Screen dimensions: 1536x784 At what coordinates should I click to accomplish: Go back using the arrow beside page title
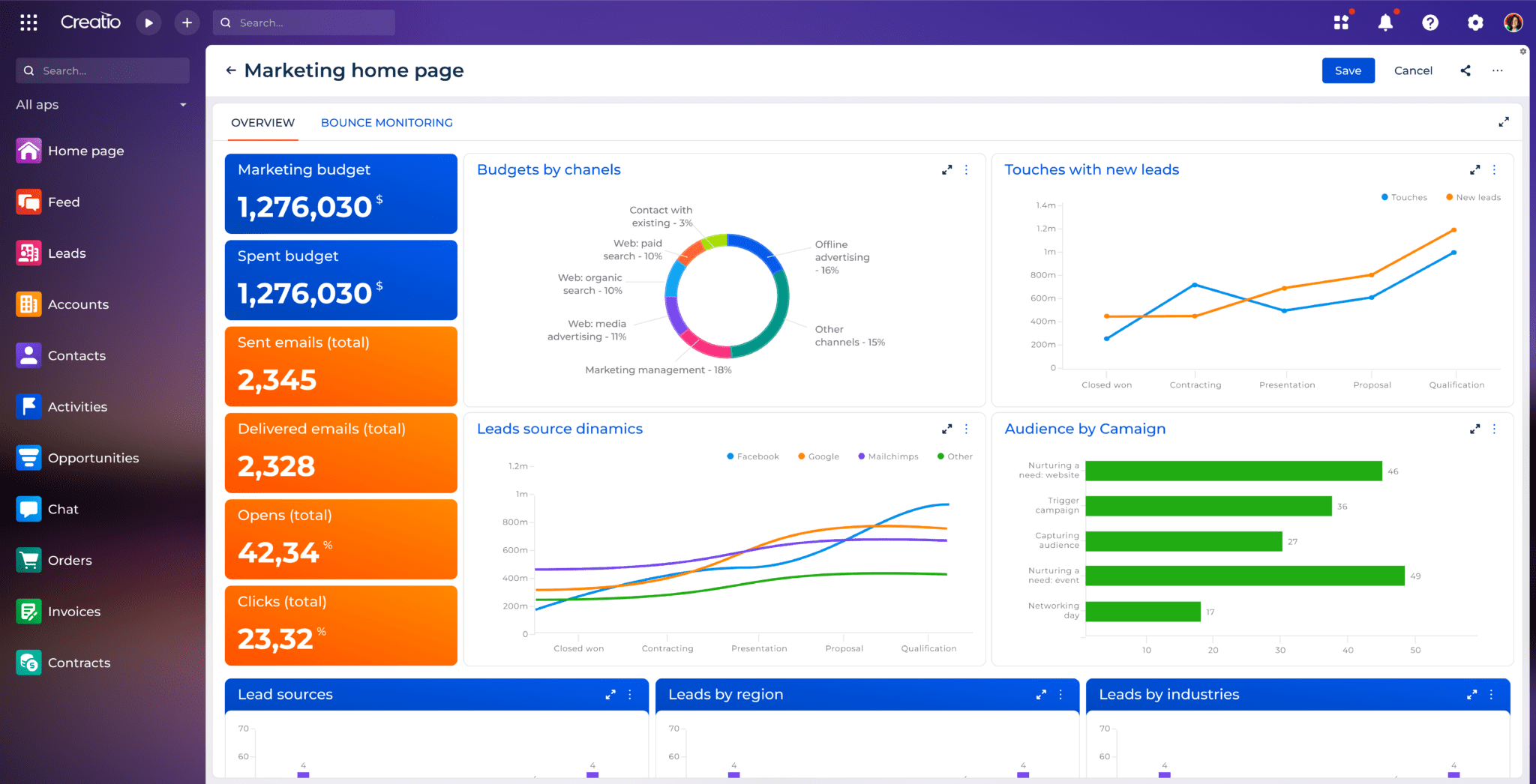click(231, 70)
